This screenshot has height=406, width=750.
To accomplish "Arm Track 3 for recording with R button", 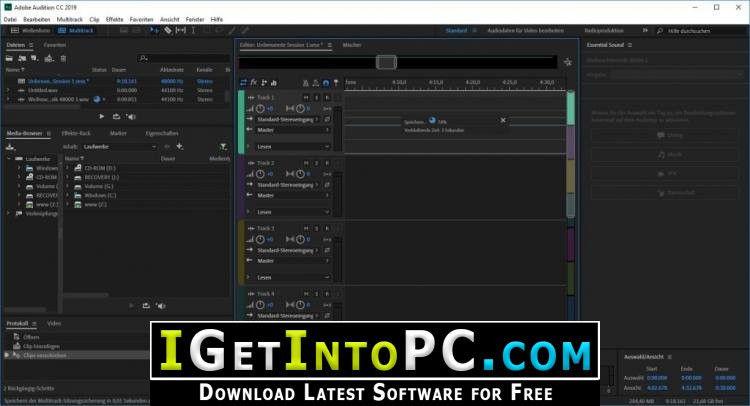I will click(327, 229).
